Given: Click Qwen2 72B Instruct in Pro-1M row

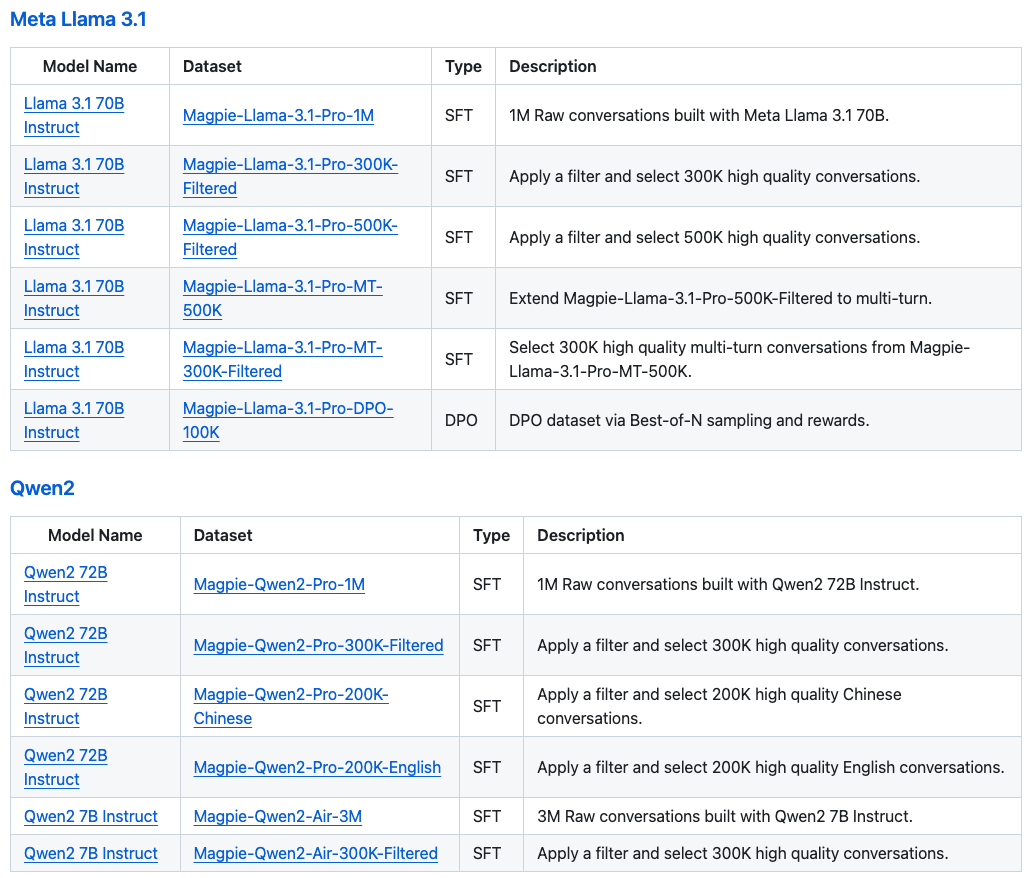Looking at the screenshot, I should click(x=65, y=573).
